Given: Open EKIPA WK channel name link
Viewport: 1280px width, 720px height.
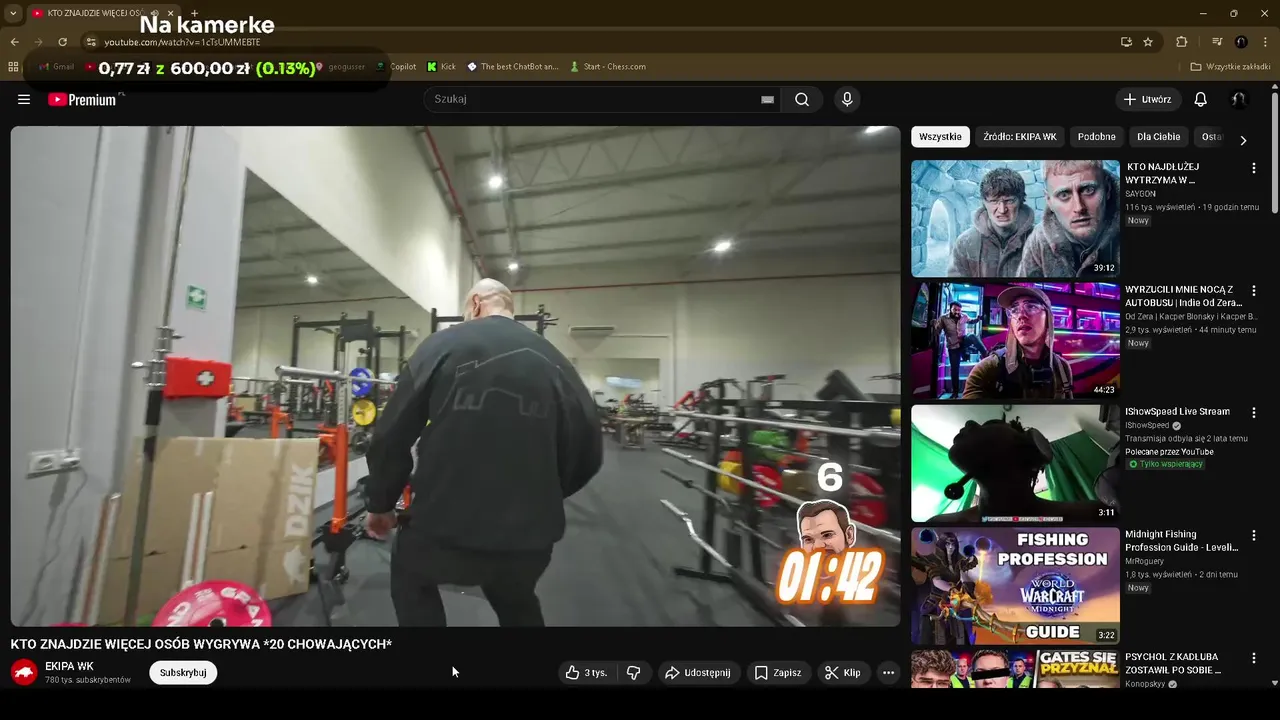Looking at the screenshot, I should pos(69,666).
